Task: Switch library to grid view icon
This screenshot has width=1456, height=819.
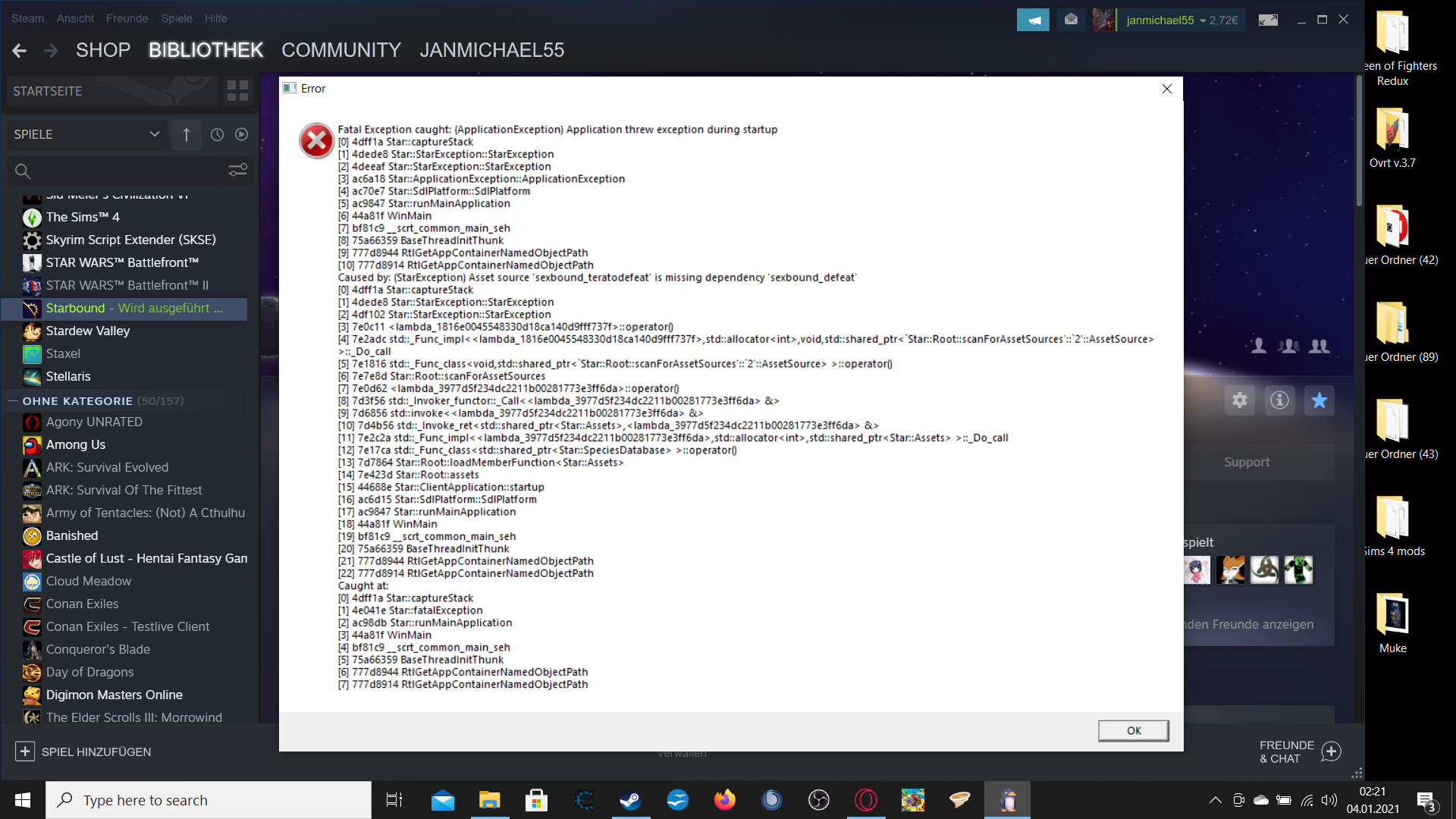Action: (237, 91)
